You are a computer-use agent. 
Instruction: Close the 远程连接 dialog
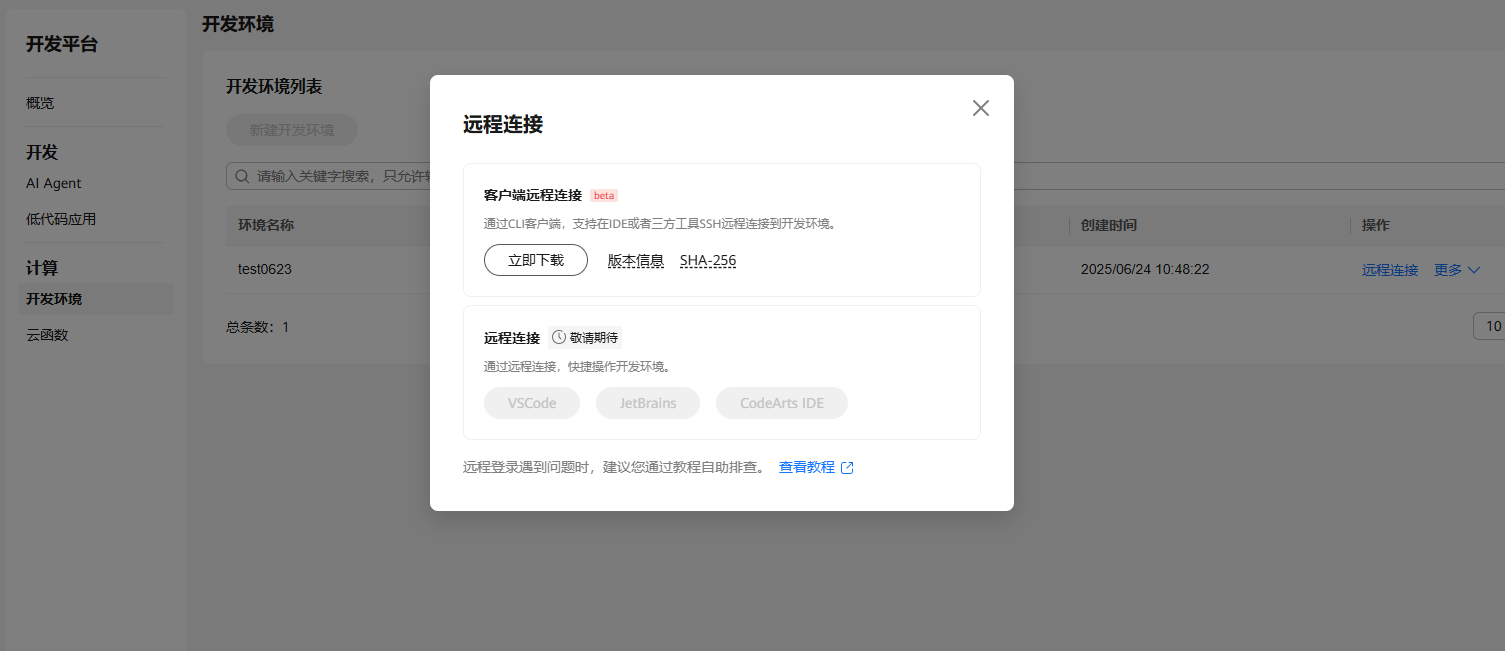coord(980,107)
